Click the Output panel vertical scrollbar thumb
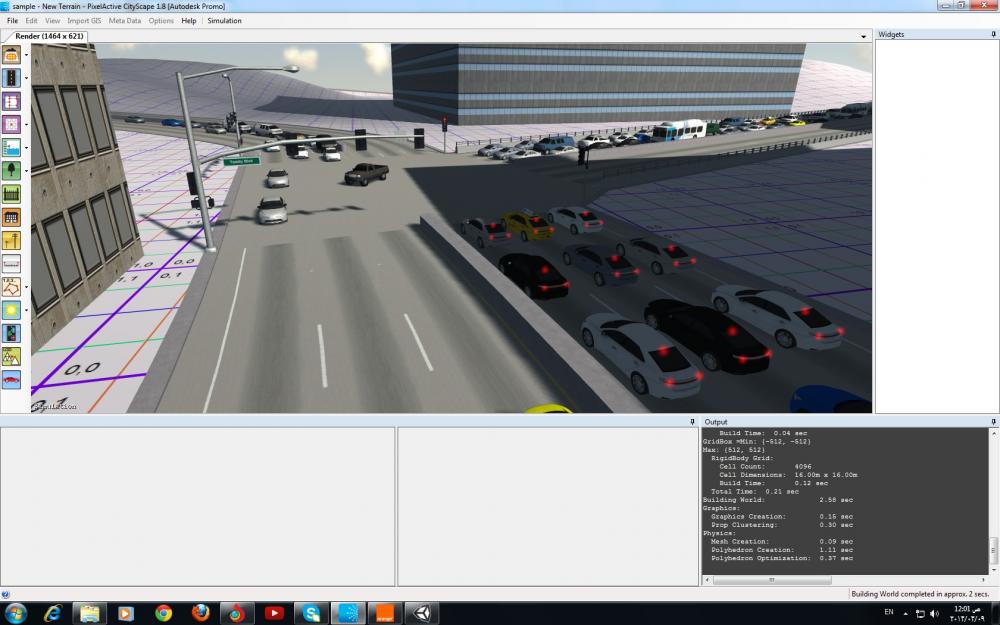 click(993, 548)
